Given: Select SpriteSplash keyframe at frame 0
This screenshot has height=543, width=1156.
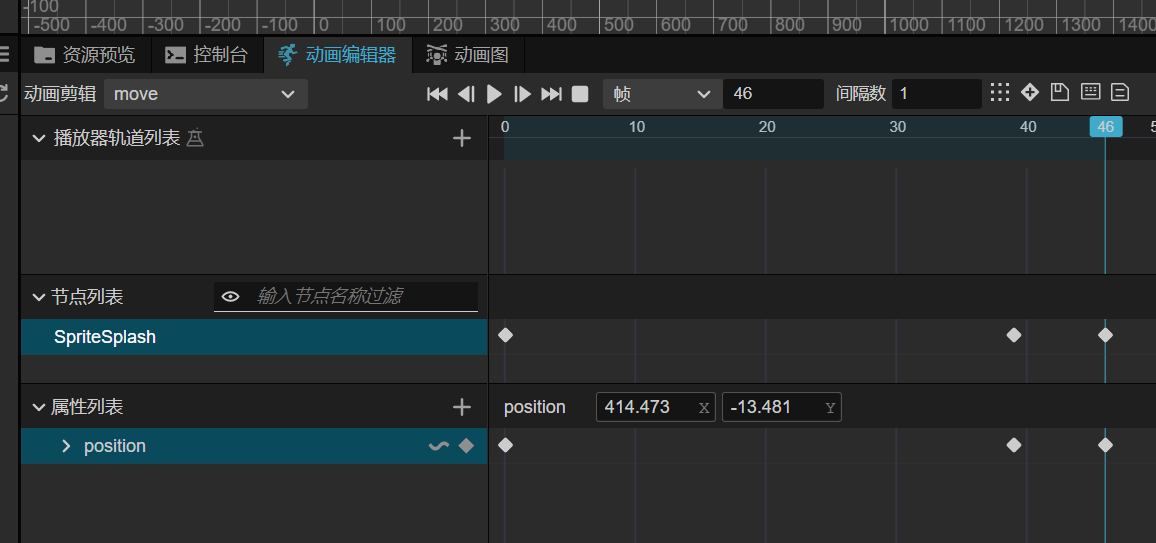Looking at the screenshot, I should click(x=505, y=335).
